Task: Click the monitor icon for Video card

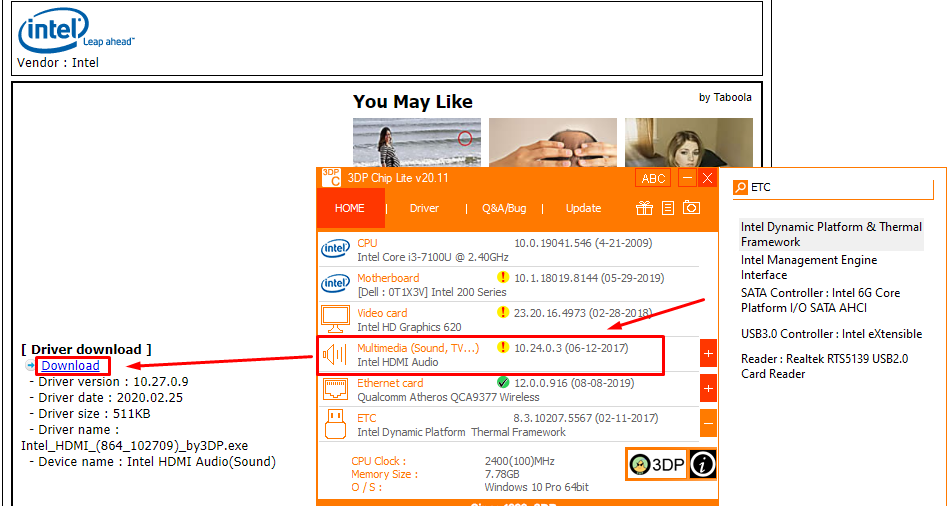Action: (x=335, y=319)
